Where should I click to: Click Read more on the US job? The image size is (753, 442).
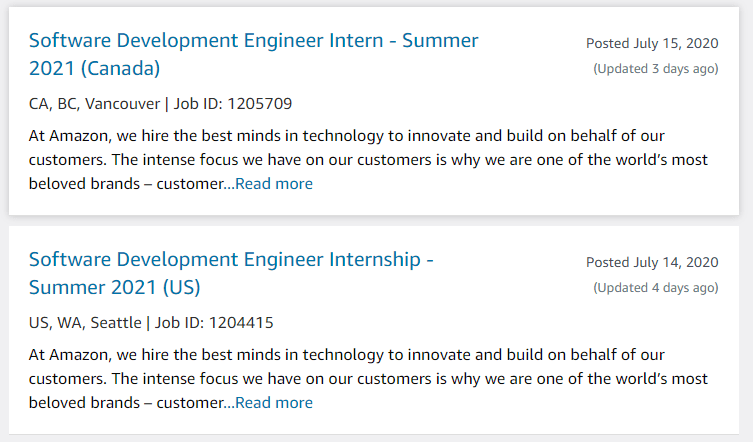(x=274, y=403)
